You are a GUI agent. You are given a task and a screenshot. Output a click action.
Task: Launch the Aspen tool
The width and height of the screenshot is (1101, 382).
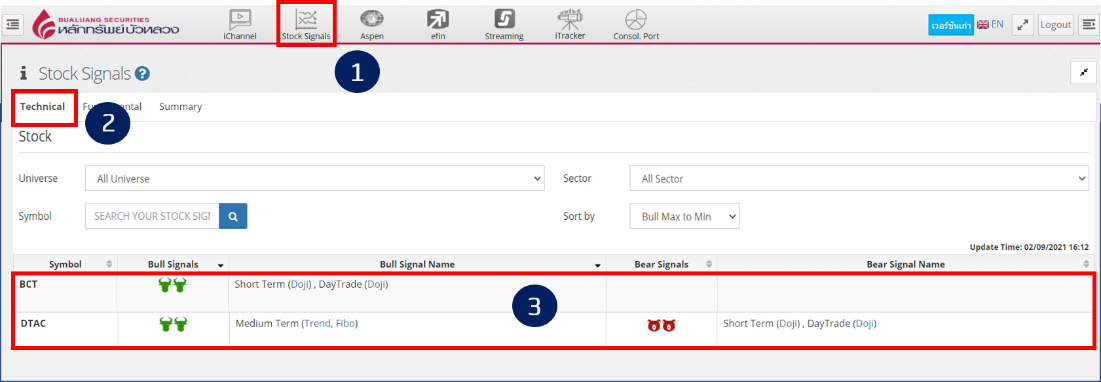tap(371, 25)
